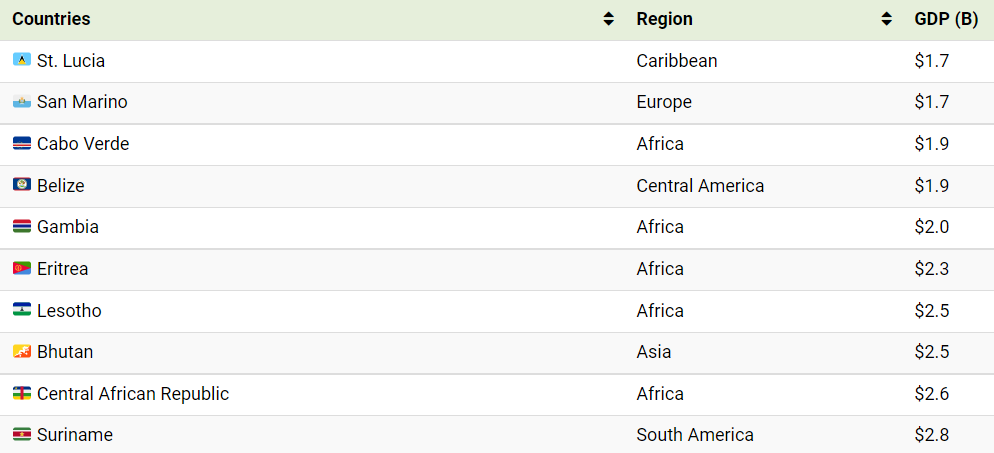Click the Cabo Verde flag icon

(x=22, y=144)
